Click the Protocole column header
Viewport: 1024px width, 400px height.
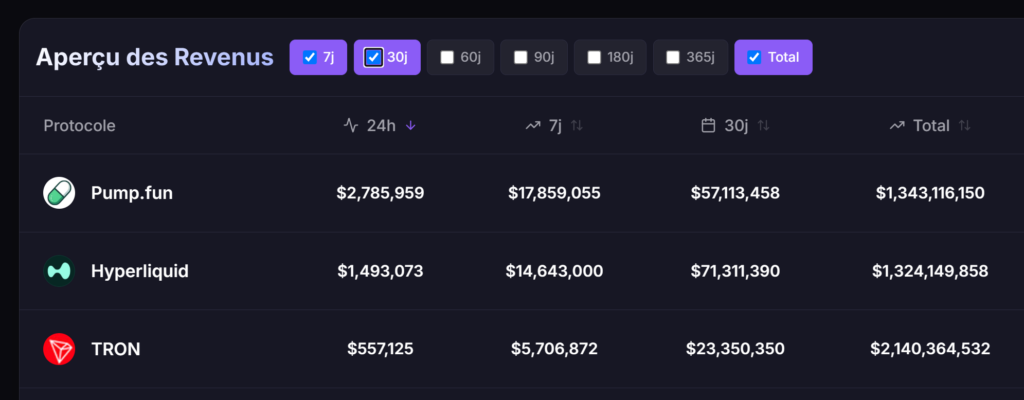coord(80,125)
